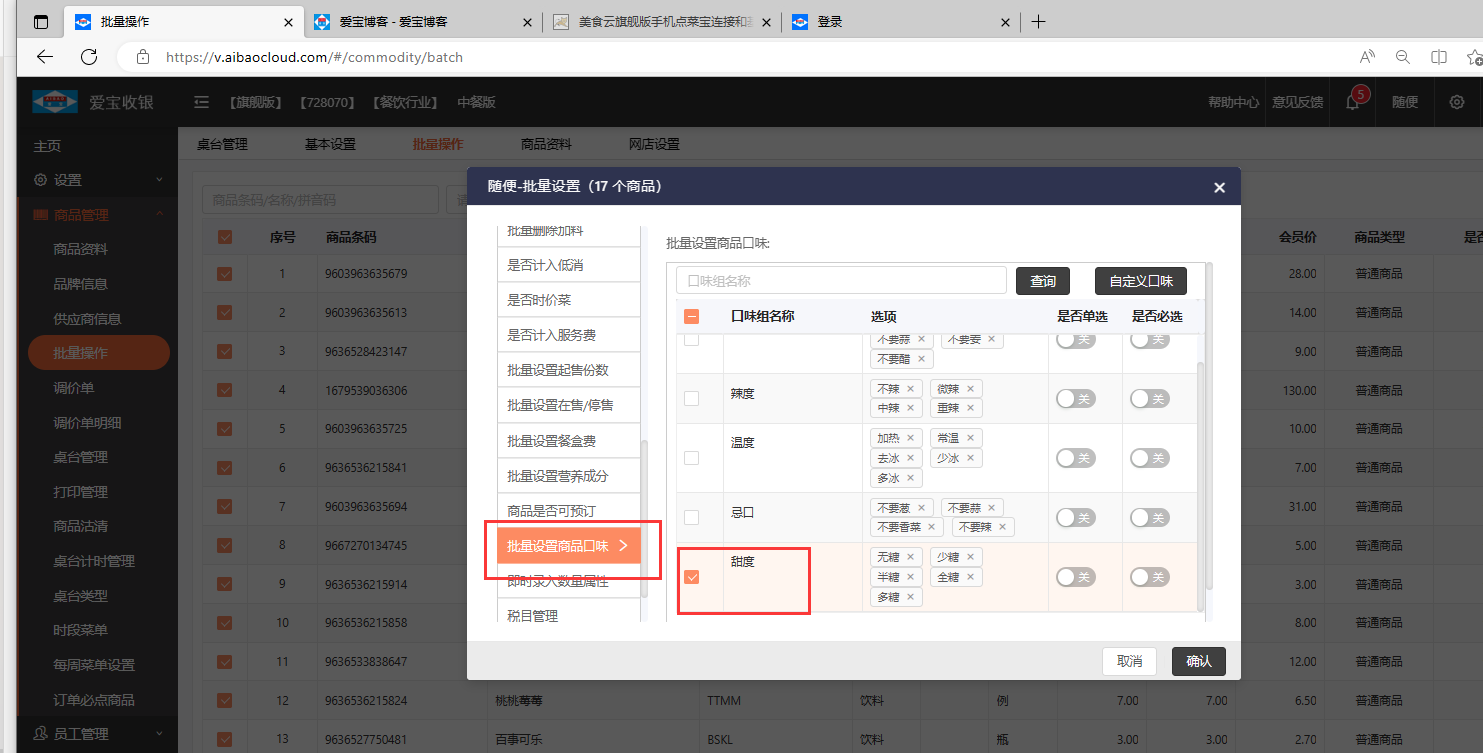Remove the 中辣 tag via its x

910,408
